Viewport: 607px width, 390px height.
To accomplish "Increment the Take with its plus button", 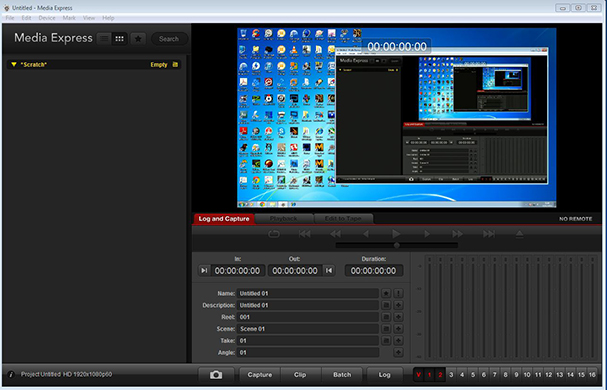I will click(398, 340).
